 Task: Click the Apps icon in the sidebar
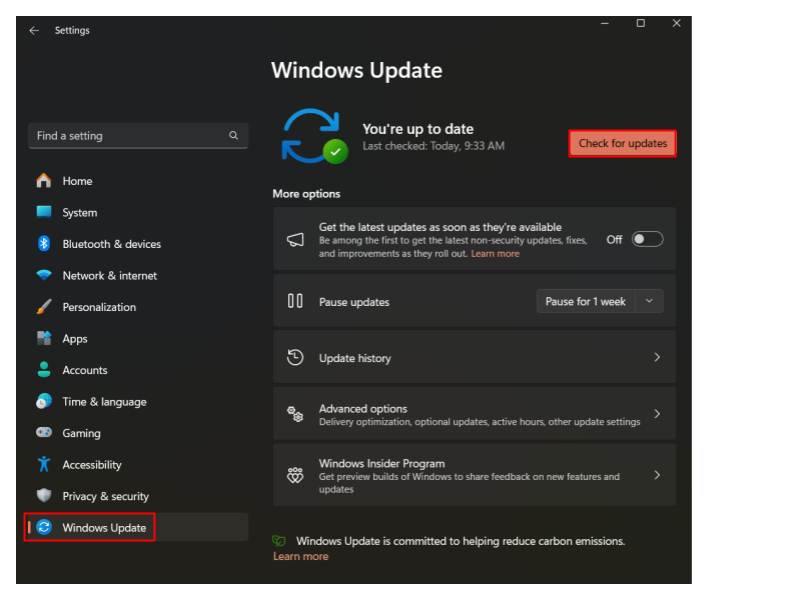(44, 338)
